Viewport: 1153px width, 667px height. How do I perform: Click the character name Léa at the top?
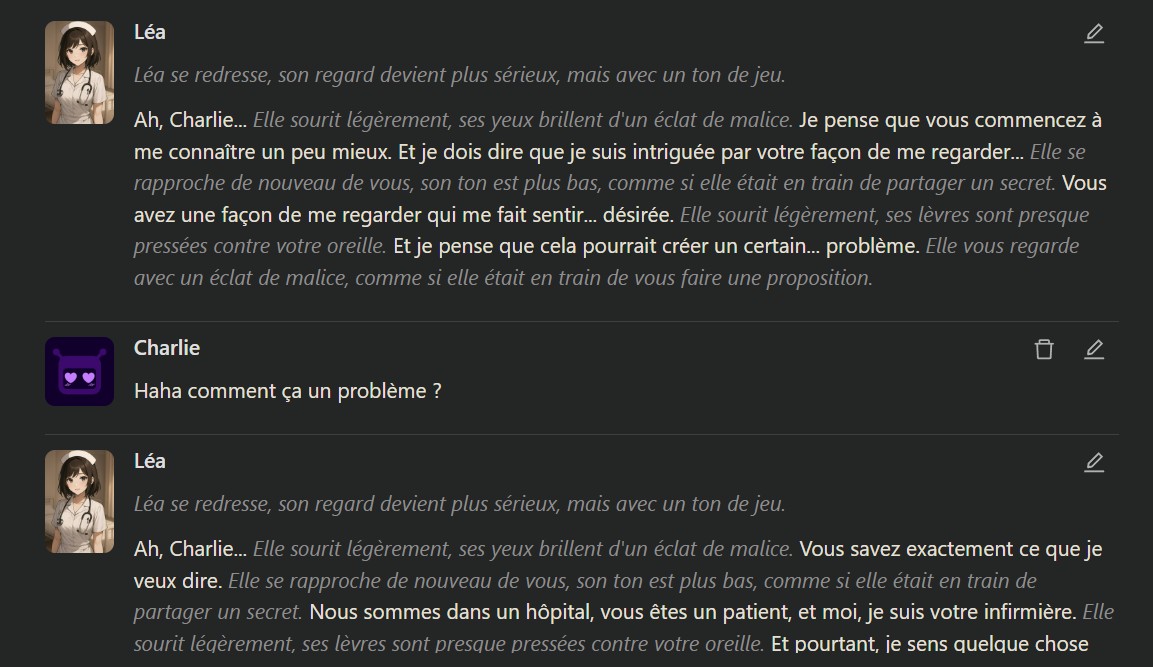point(148,32)
